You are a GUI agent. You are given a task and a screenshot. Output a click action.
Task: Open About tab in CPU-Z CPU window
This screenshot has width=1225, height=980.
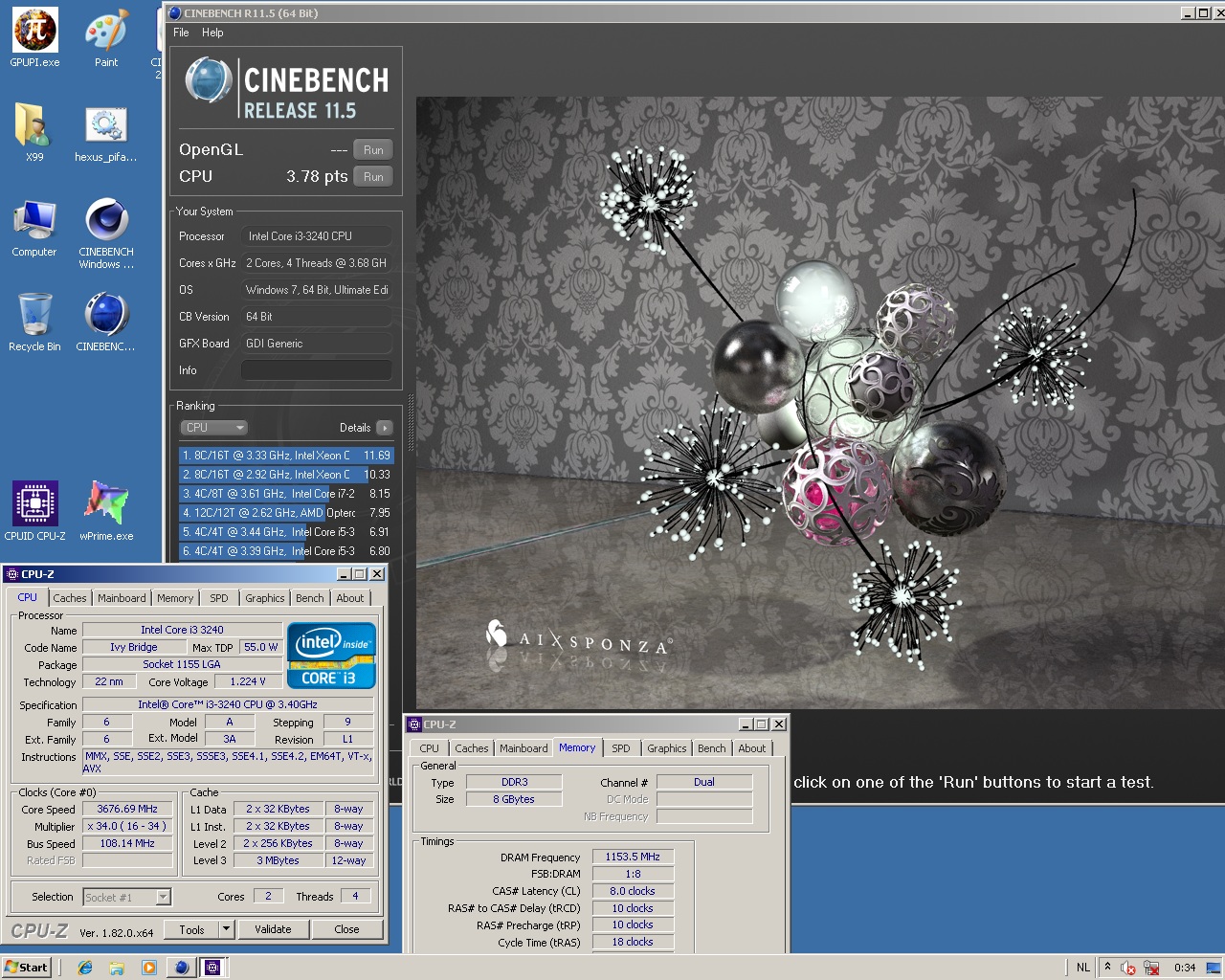350,598
